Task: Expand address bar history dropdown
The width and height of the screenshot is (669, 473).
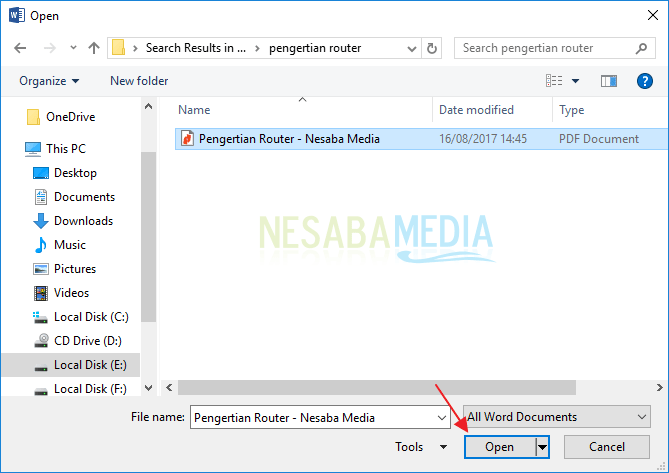Action: point(412,48)
